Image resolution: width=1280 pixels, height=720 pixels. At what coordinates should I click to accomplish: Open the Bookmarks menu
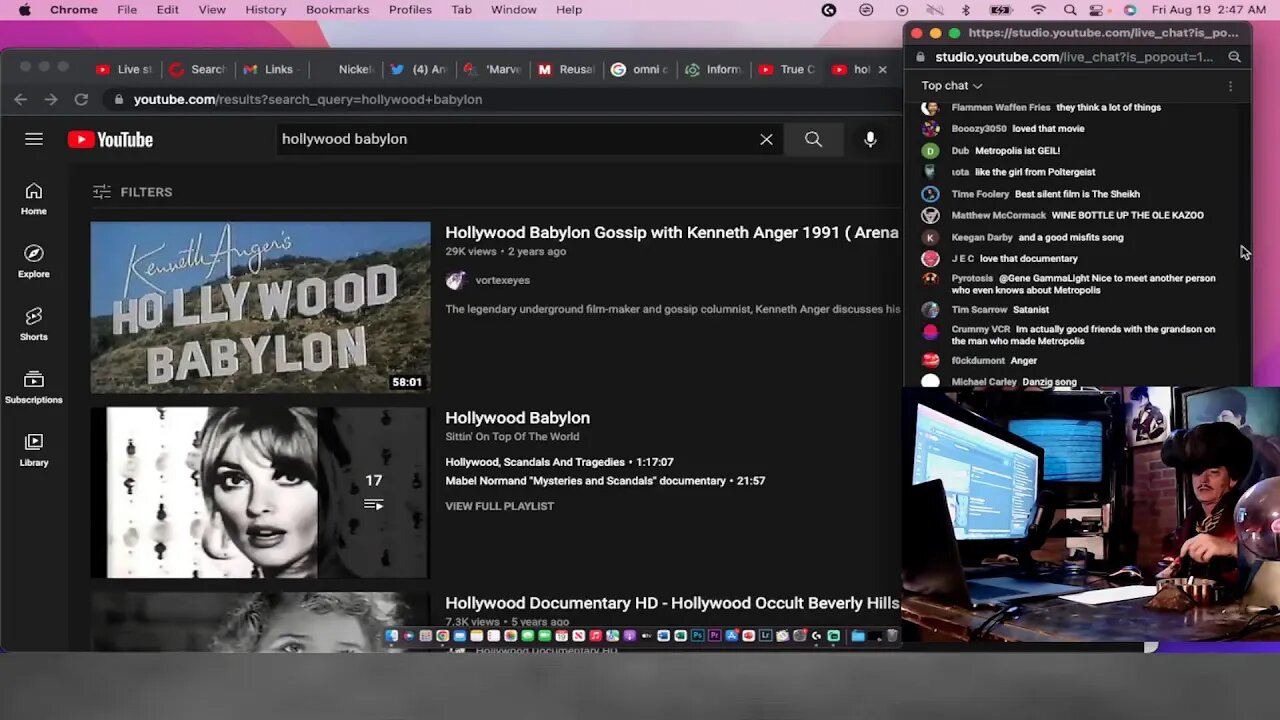338,10
